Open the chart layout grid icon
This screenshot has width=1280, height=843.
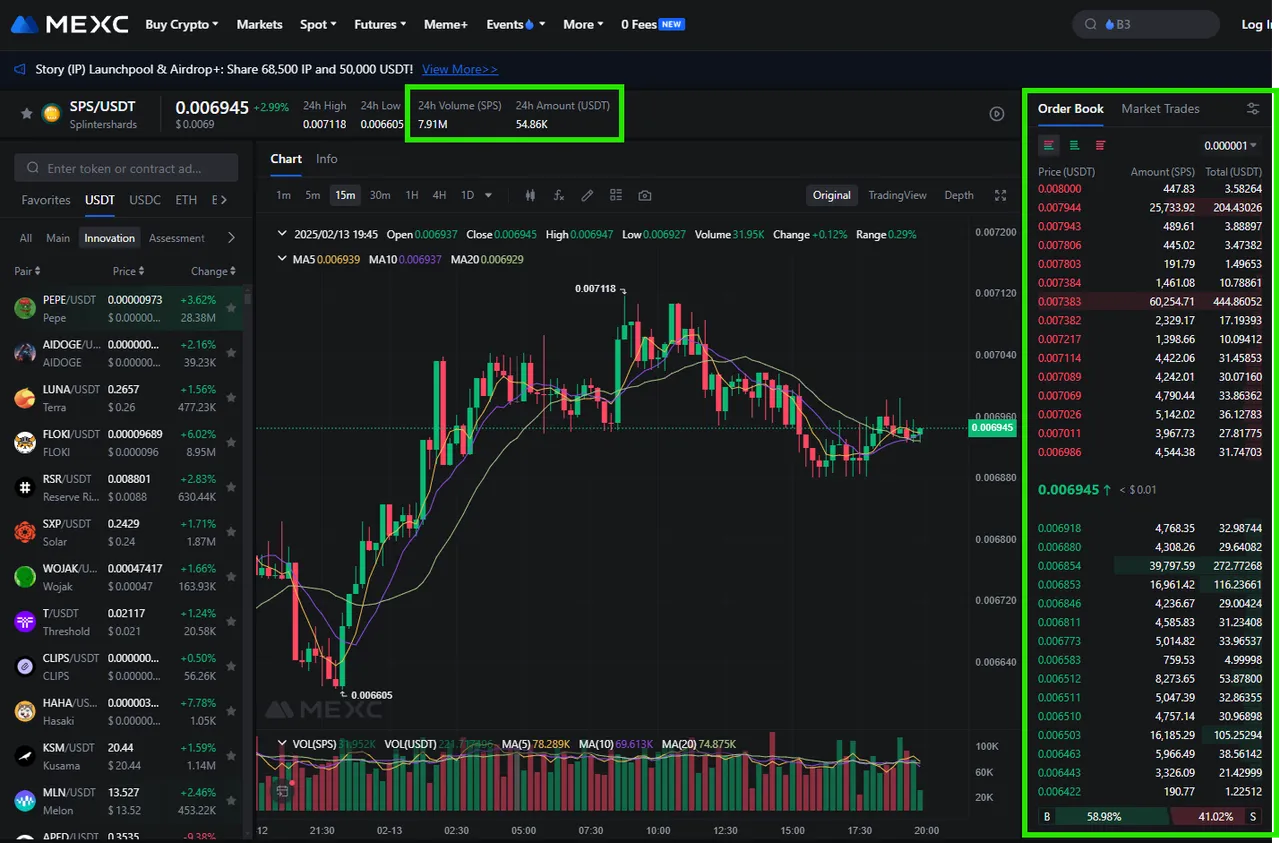pos(616,196)
